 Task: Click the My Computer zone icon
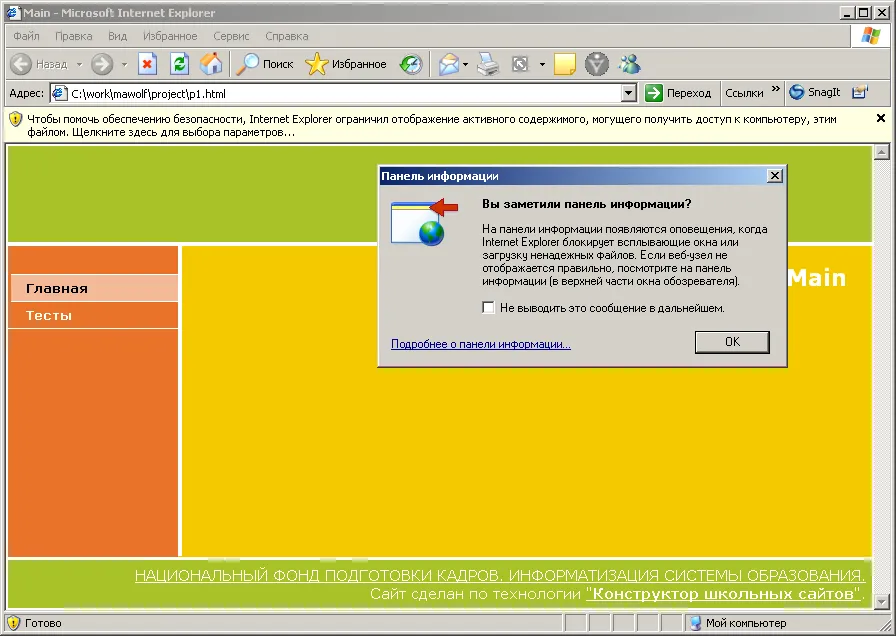[x=695, y=623]
